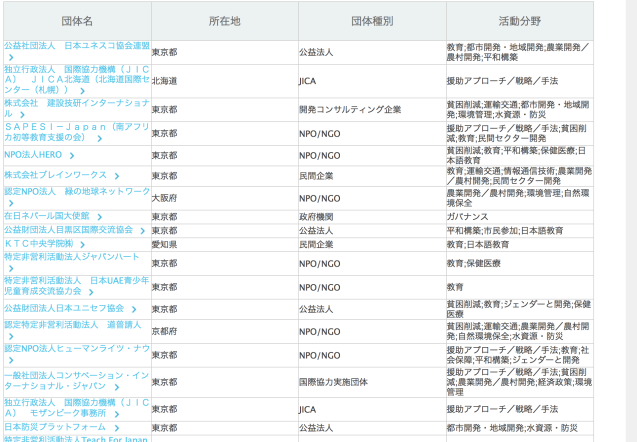Viewport: 637px width, 442px height.
Task: Open コンサベーション・インターナショナル・ジャパン link
Action: coord(77,381)
